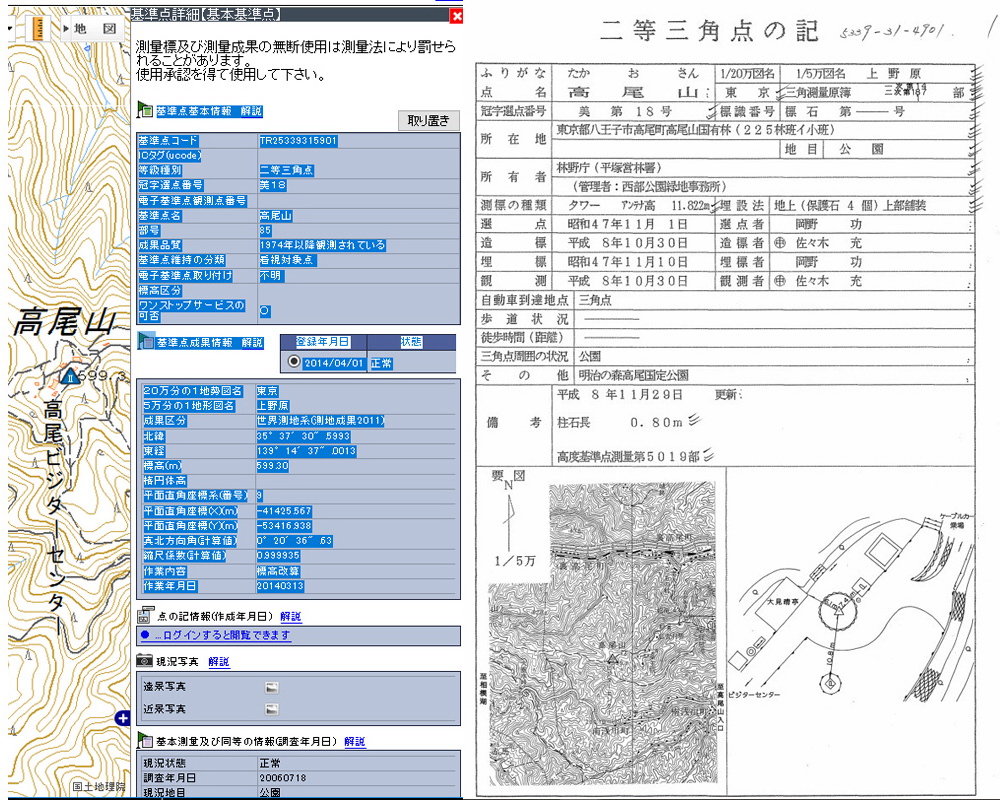Open the 近景写真 photo thumbnail icon

click(270, 709)
